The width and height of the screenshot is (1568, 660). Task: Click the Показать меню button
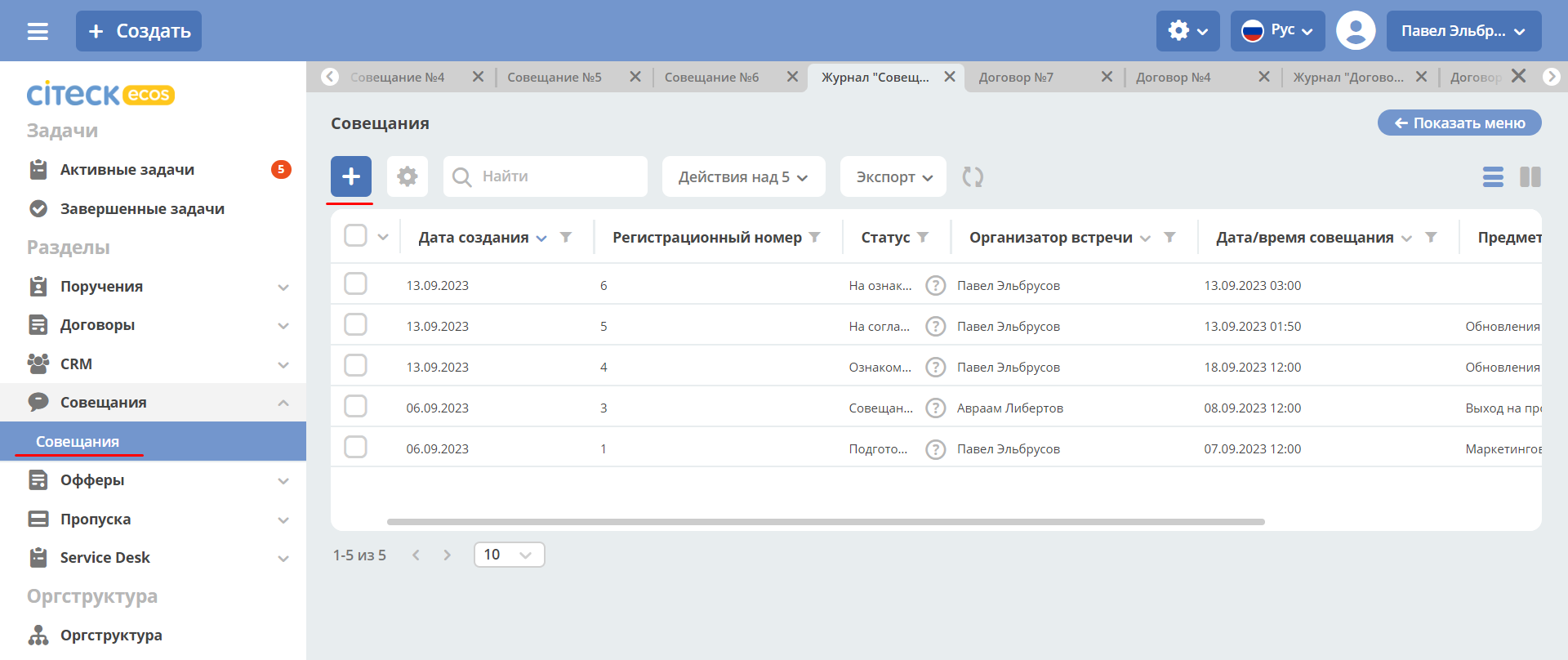1459,123
